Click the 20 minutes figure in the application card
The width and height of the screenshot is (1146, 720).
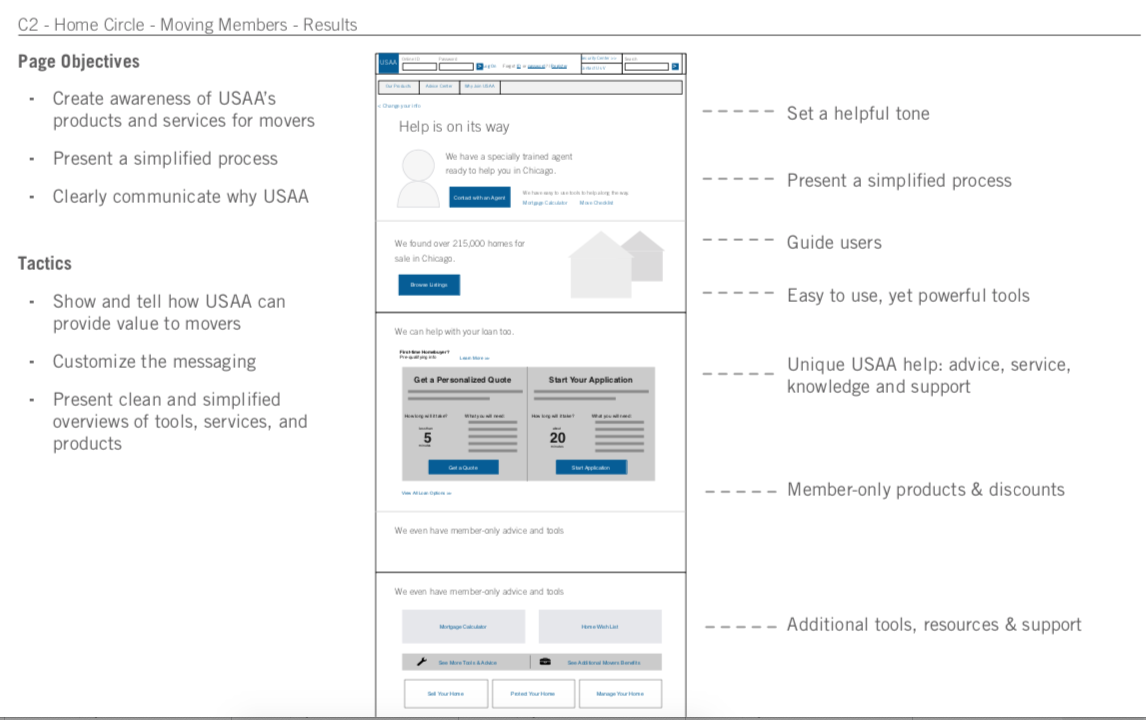558,437
